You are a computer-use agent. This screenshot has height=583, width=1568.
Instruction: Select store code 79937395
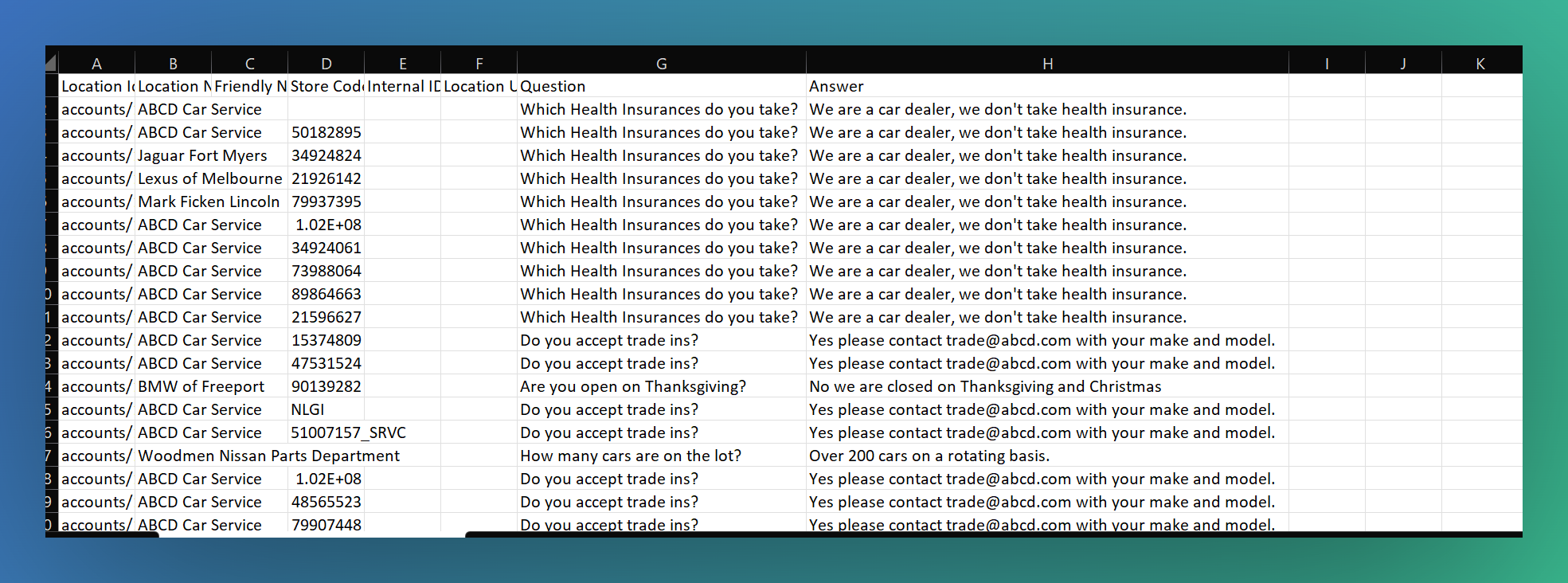(326, 202)
